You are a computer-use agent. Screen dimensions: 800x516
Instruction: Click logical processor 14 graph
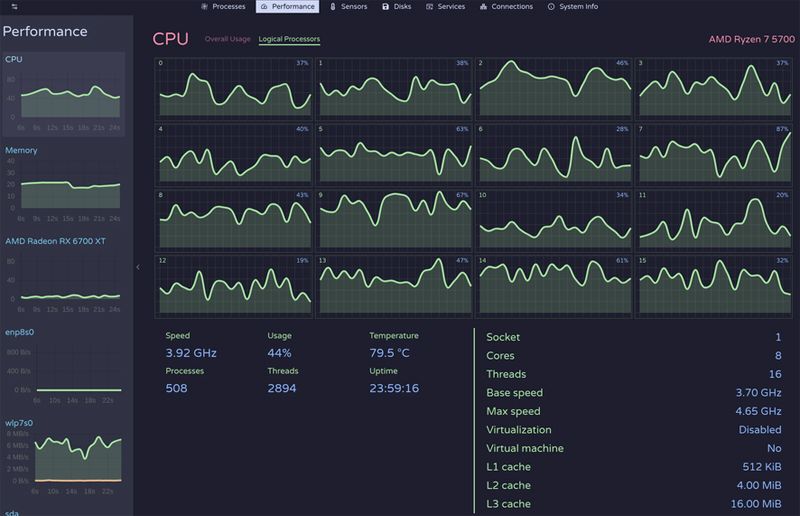point(554,286)
